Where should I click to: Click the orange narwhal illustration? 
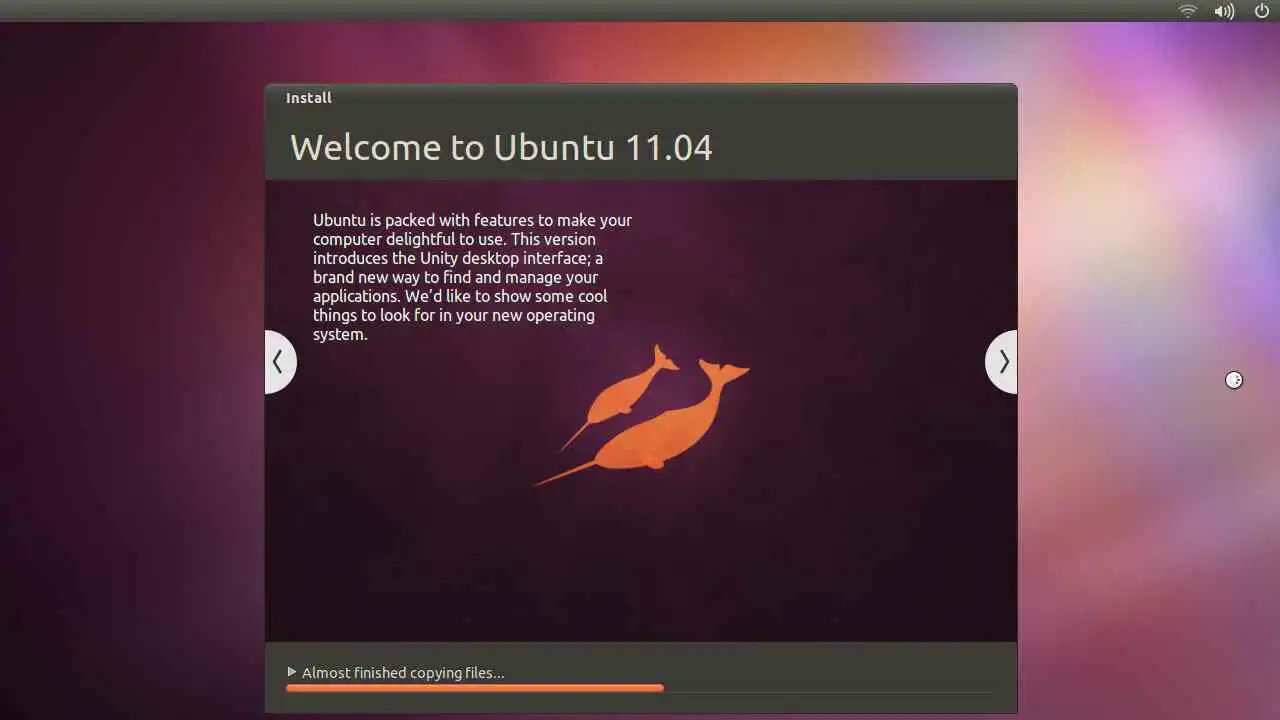click(642, 416)
